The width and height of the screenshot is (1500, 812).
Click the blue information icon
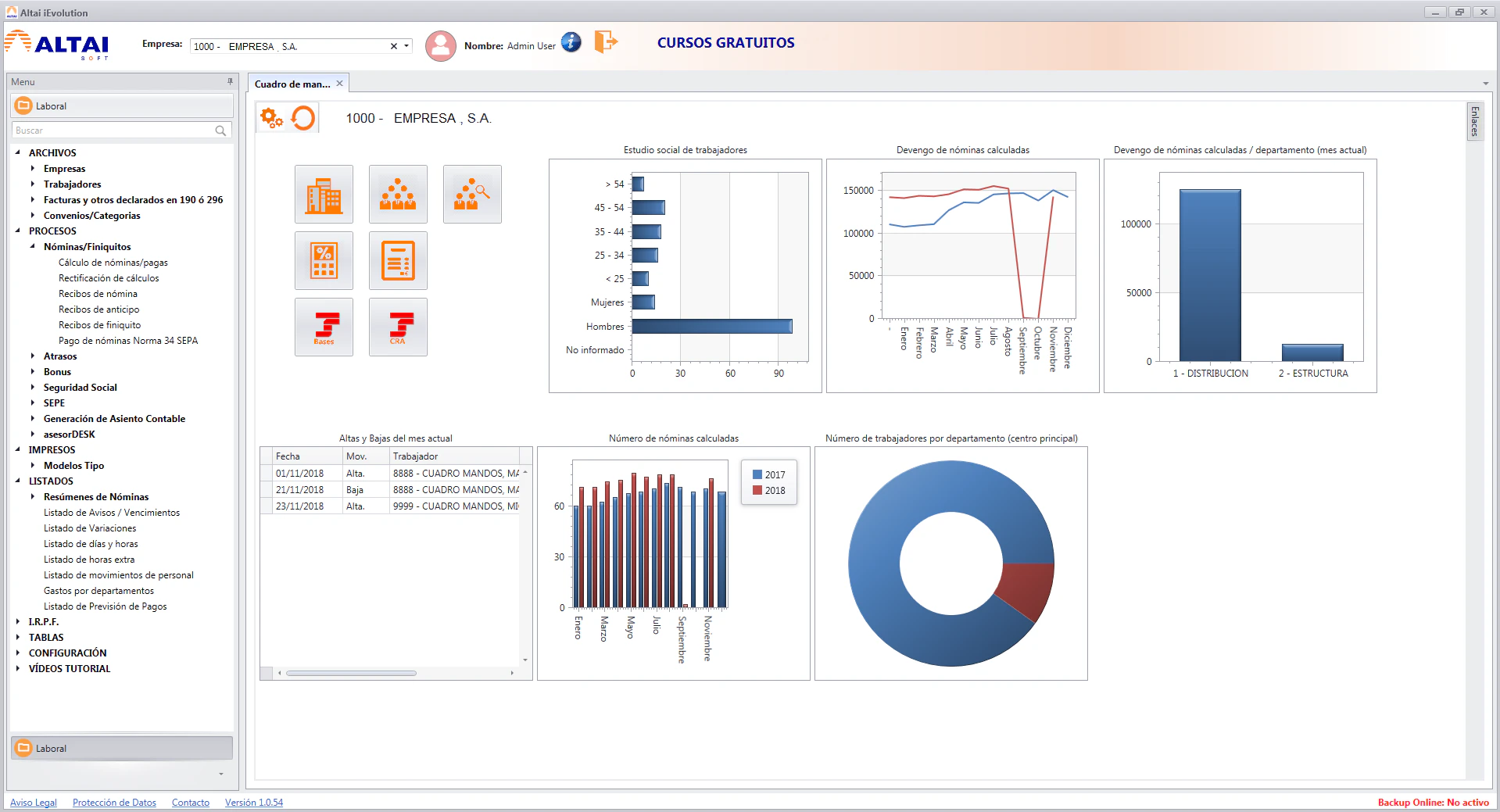click(571, 43)
